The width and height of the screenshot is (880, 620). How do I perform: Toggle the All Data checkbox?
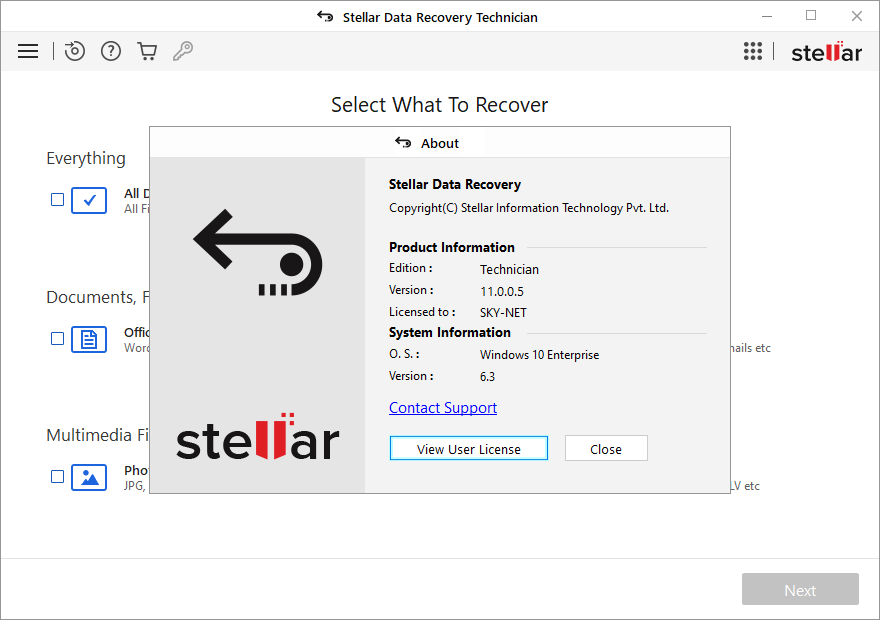pyautogui.click(x=57, y=200)
